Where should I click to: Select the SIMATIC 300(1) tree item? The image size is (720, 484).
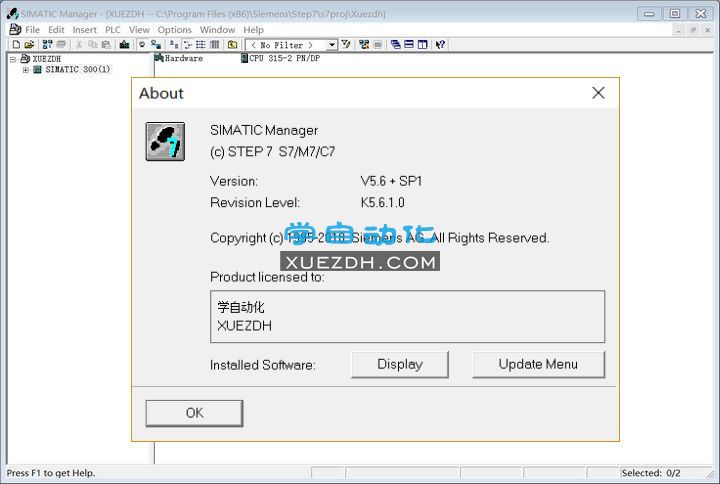click(78, 69)
